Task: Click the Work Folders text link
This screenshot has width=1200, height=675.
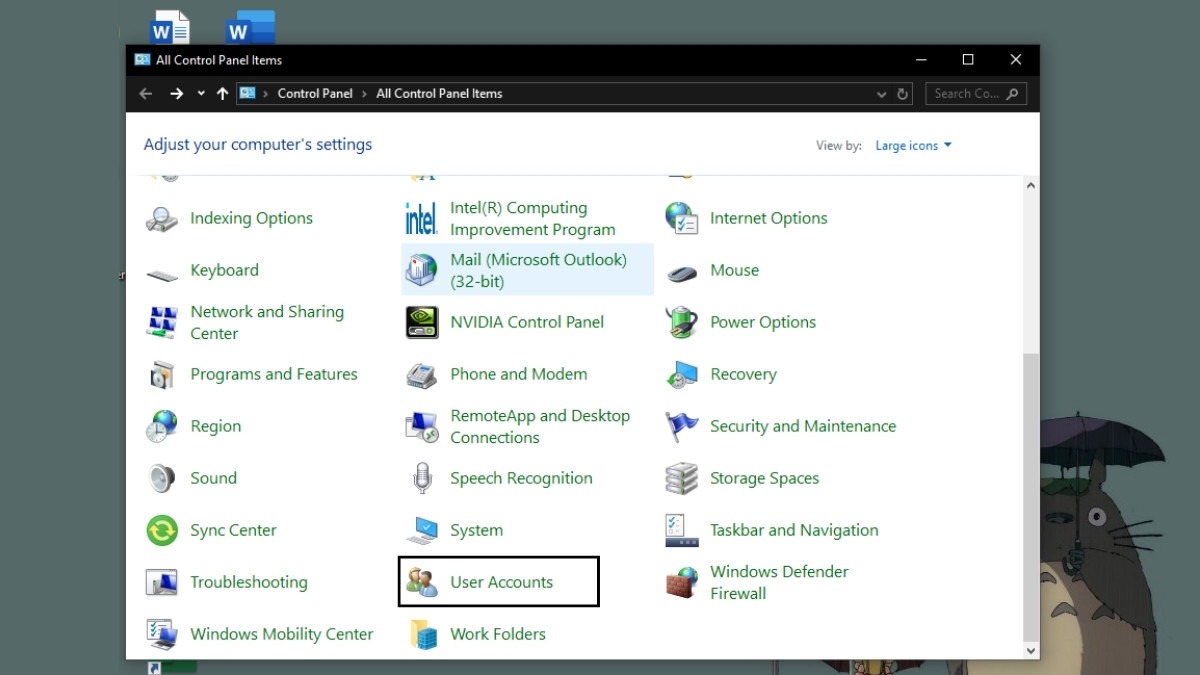Action: (x=498, y=634)
